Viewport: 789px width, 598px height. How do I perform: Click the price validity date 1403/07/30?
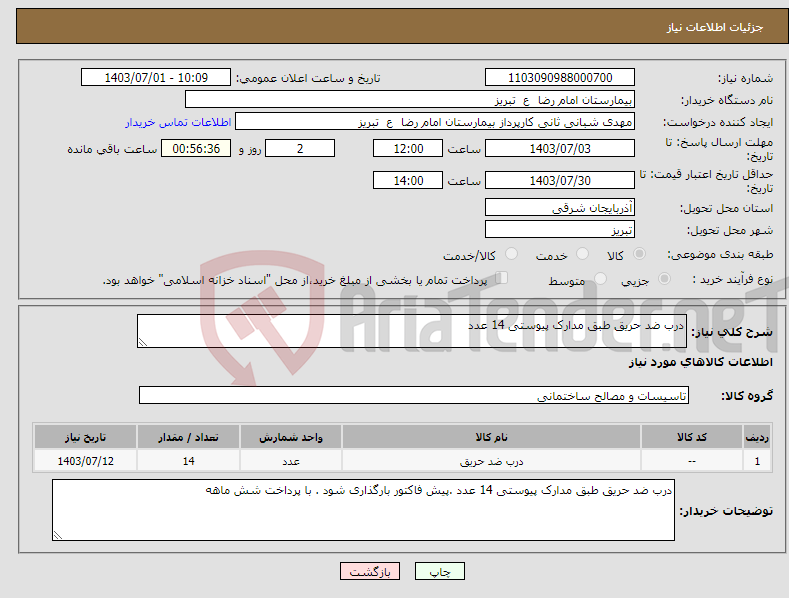[560, 180]
